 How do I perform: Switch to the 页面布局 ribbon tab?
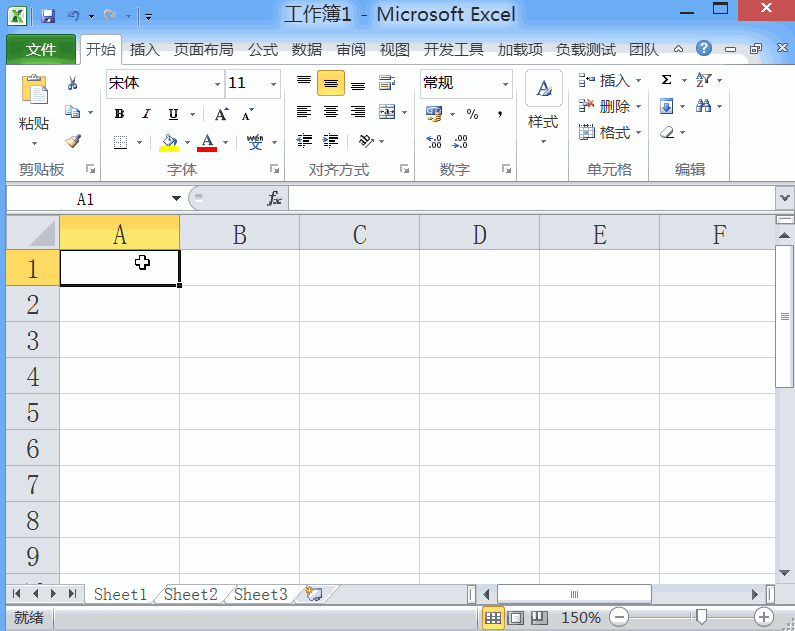(203, 50)
